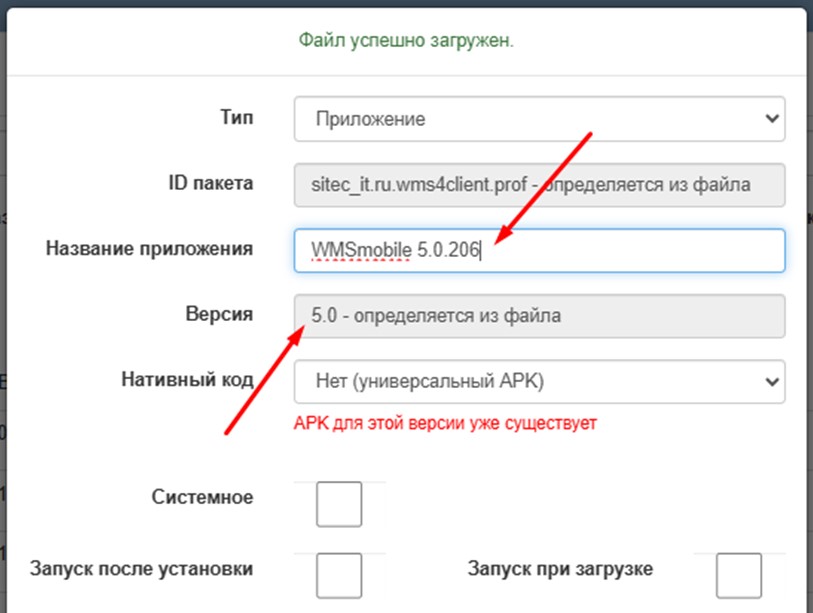Viewport: 813px width, 613px height.
Task: Click the Запуск при загрузке label
Action: 560,569
